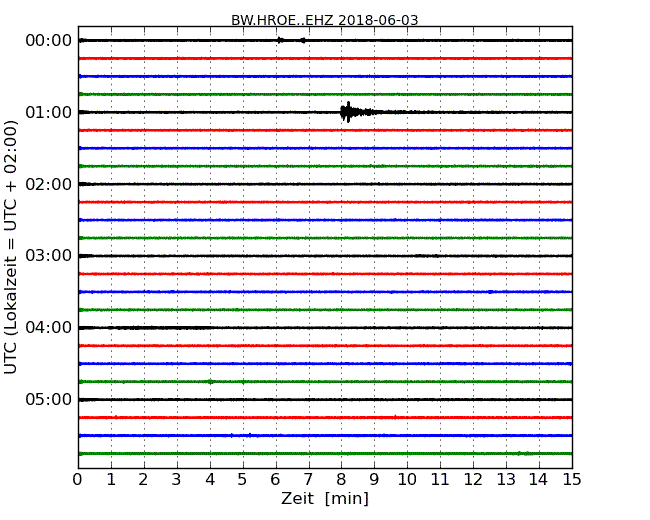The width and height of the screenshot is (650, 520).
Task: Click the 05:00 time label
Action: [x=49, y=399]
